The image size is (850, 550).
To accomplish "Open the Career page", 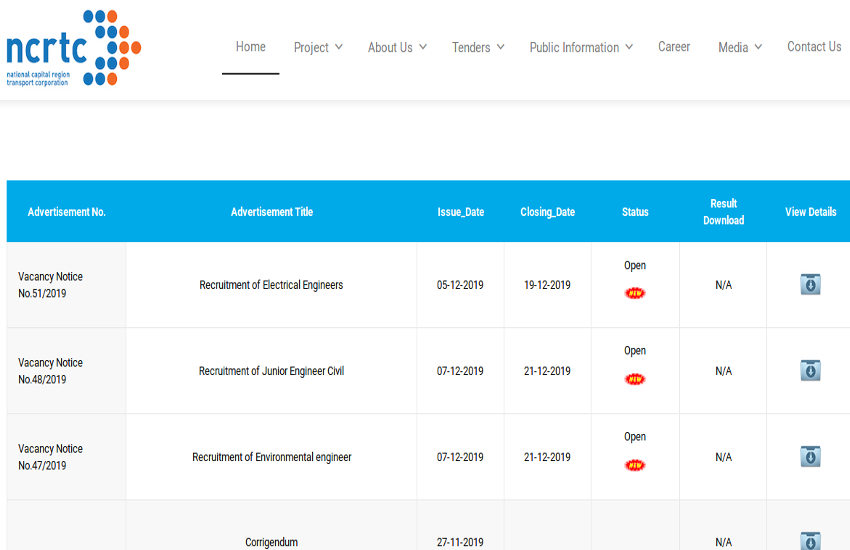I will [x=674, y=47].
